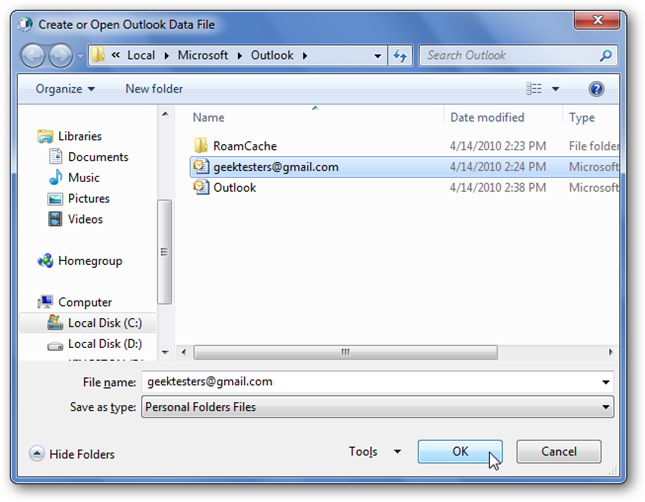Click the Forward navigation arrow
Viewport: 645px width, 502px height.
click(x=60, y=56)
